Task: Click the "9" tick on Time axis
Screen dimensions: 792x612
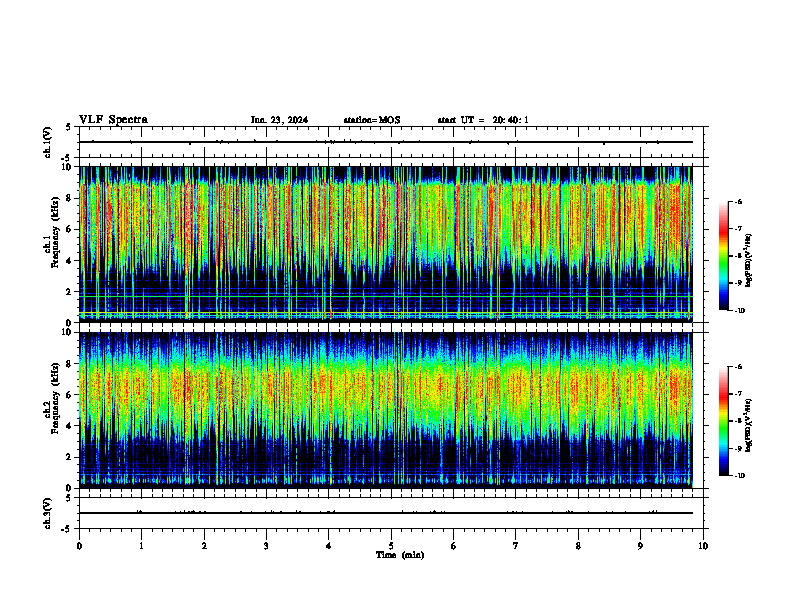Action: click(x=640, y=546)
